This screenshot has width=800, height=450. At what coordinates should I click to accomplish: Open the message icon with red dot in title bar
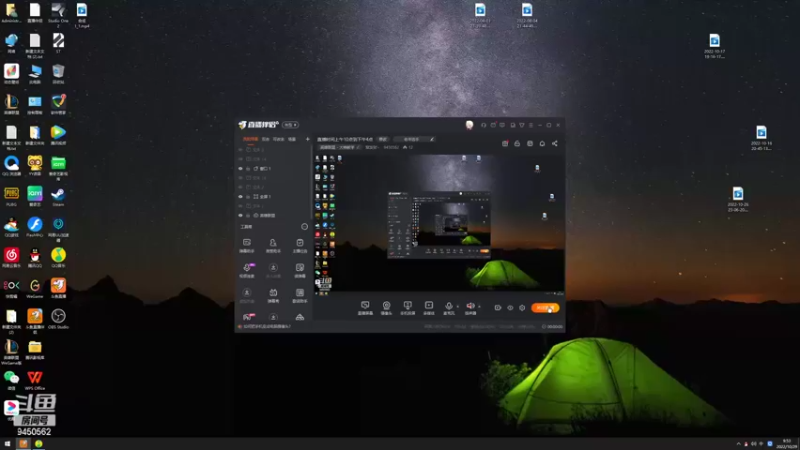coord(493,125)
